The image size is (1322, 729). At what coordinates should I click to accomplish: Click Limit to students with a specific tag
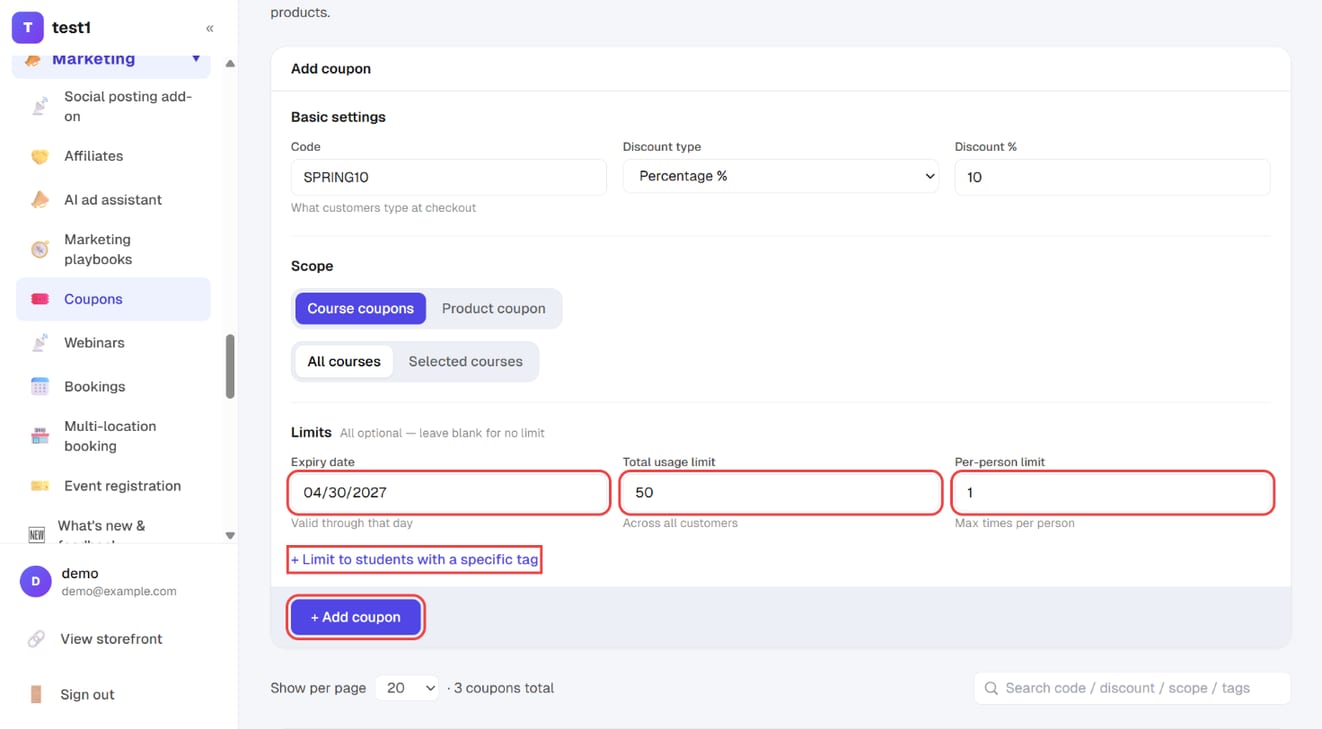coord(415,559)
